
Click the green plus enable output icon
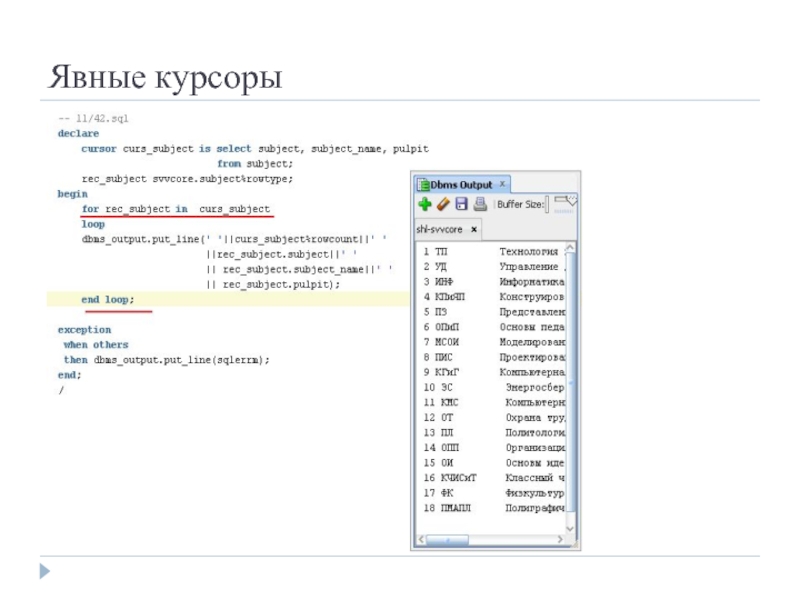[424, 204]
